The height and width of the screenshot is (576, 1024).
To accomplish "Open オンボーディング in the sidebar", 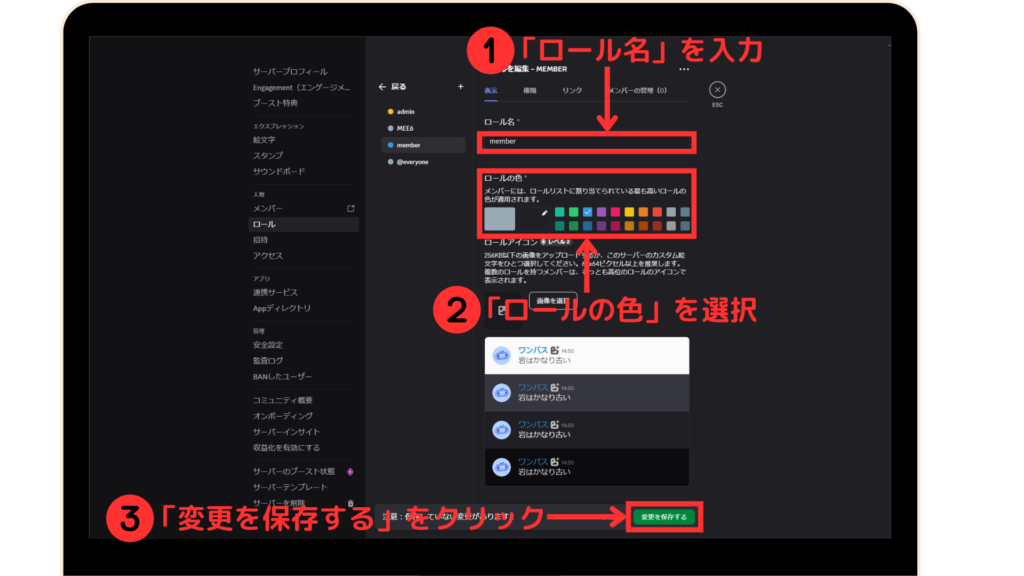I will tap(283, 416).
